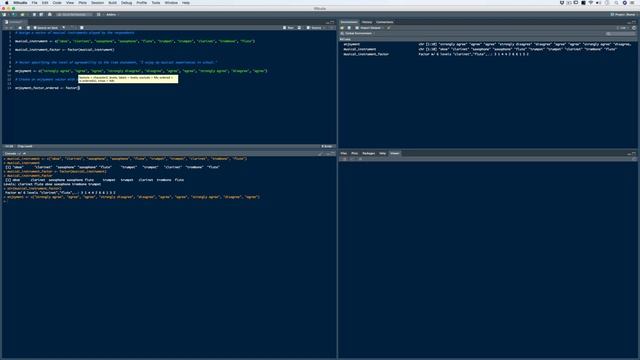
Task: Open the Build menu
Action: point(112,2)
